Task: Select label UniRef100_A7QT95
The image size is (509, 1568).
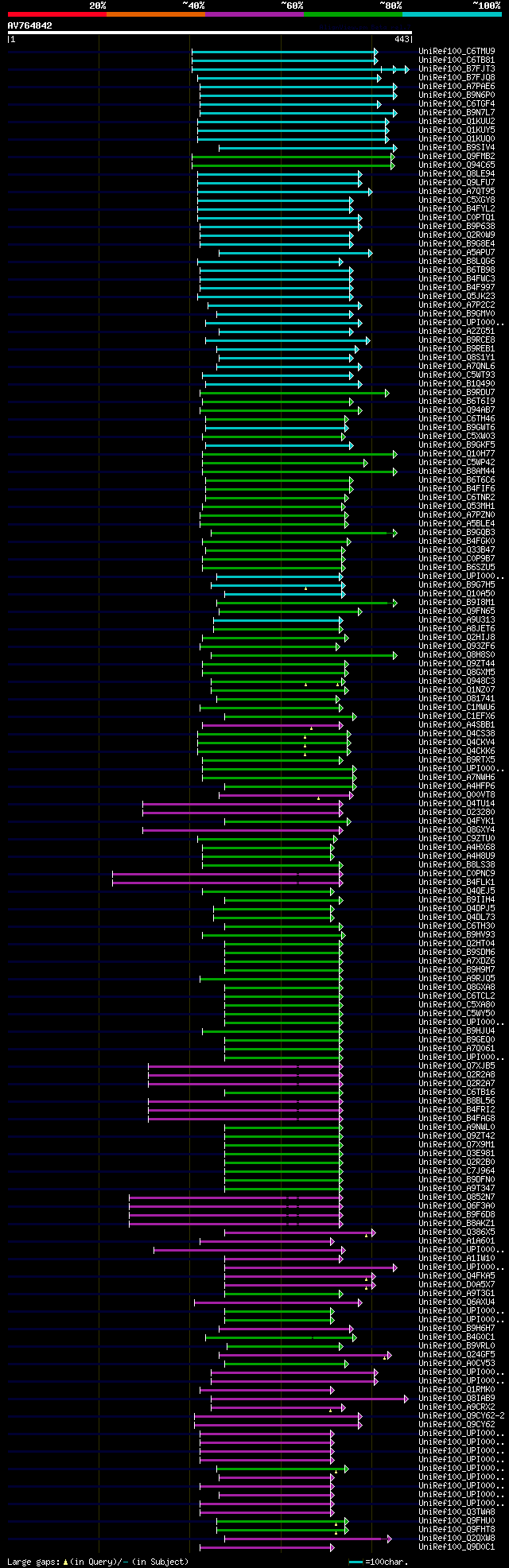Action: [457, 191]
